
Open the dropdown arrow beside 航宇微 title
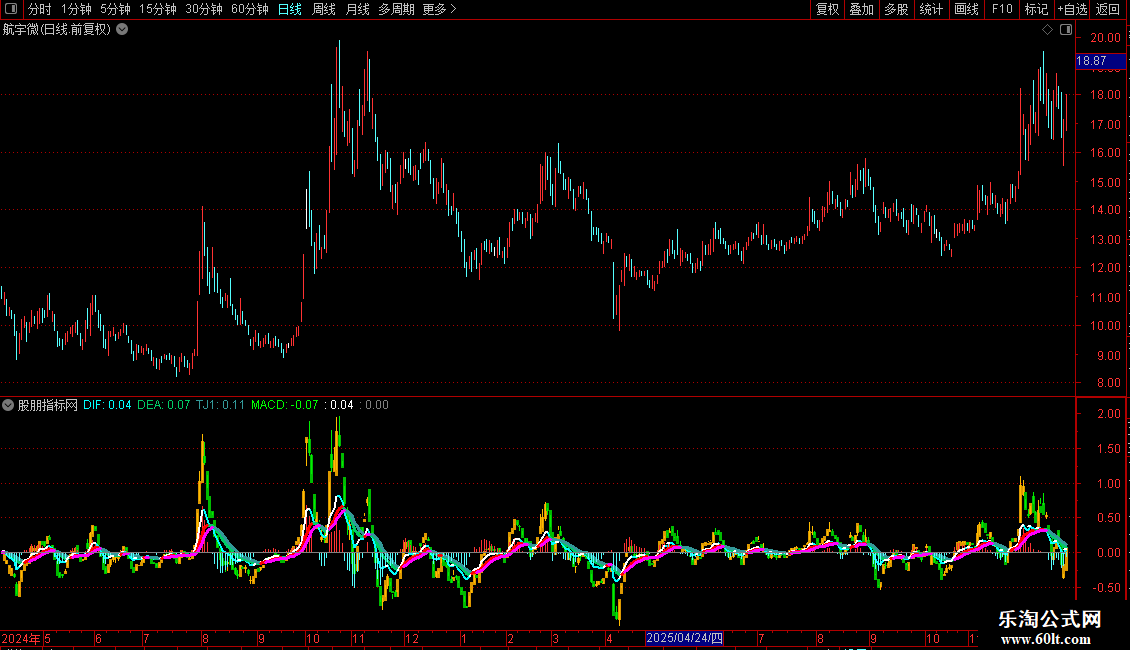click(x=123, y=29)
